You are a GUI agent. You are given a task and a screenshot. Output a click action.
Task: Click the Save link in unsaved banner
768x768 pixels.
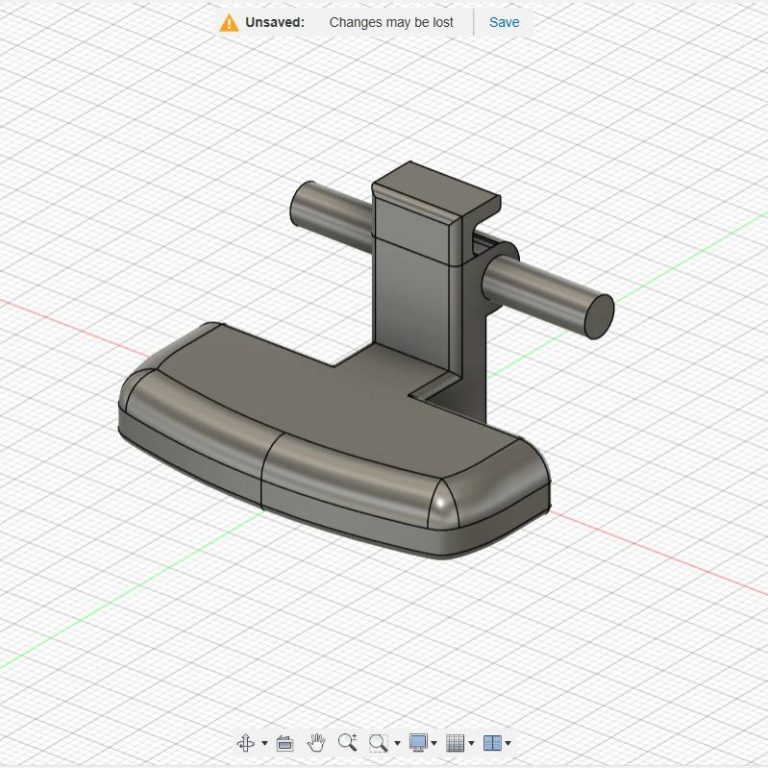pyautogui.click(x=504, y=22)
